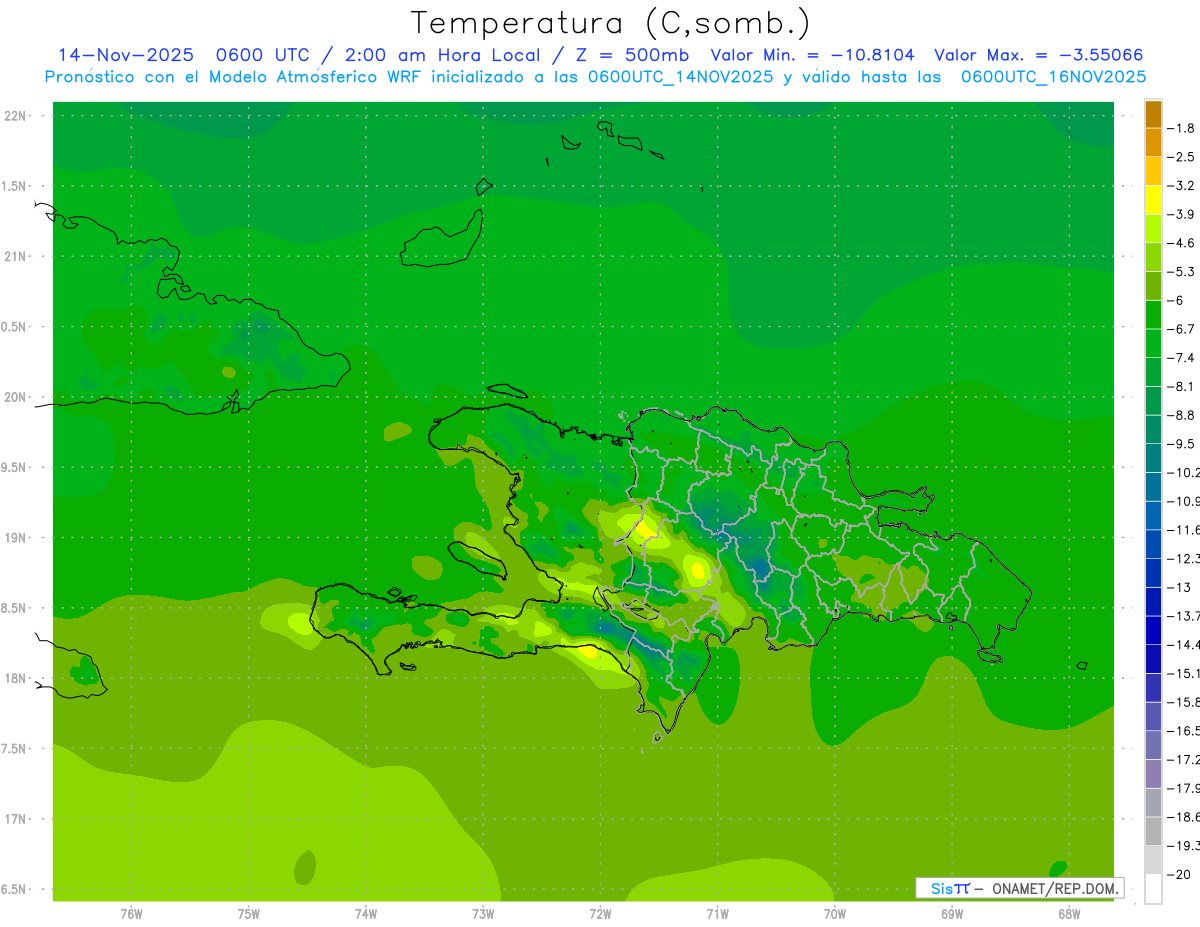Click the '8.5N' latitude label

pyautogui.click(x=14, y=608)
